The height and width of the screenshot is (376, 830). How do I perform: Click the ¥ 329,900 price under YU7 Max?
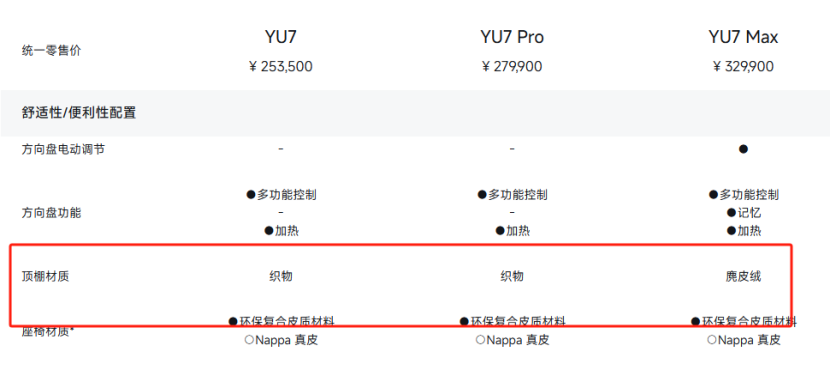coord(743,67)
